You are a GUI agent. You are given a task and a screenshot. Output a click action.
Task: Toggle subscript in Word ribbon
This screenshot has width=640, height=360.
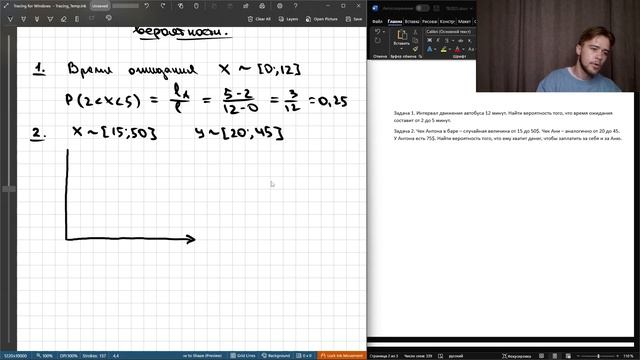pyautogui.click(x=470, y=40)
